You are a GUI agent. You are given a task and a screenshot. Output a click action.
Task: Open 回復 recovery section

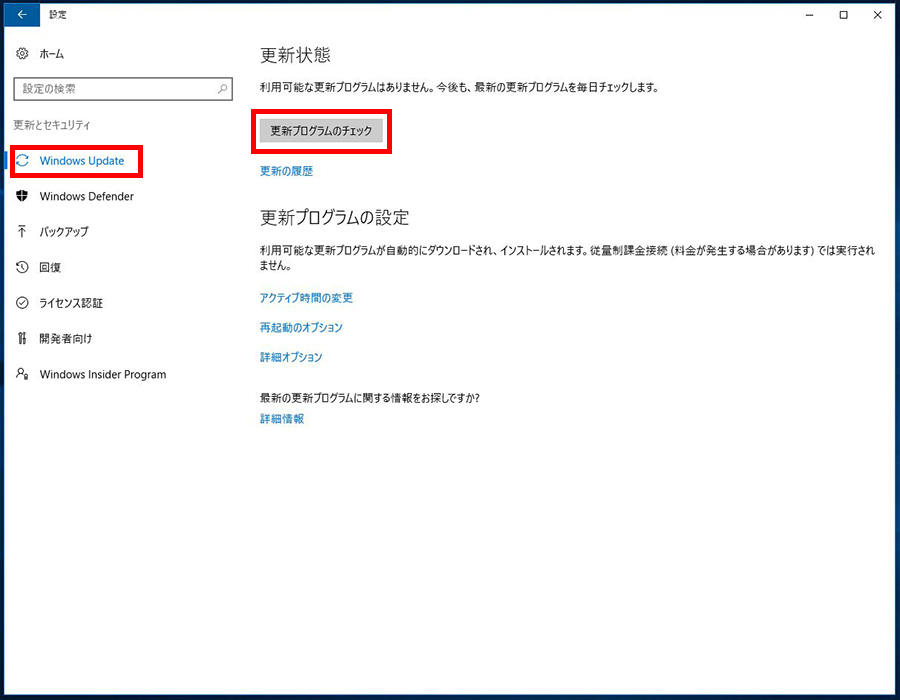point(50,267)
